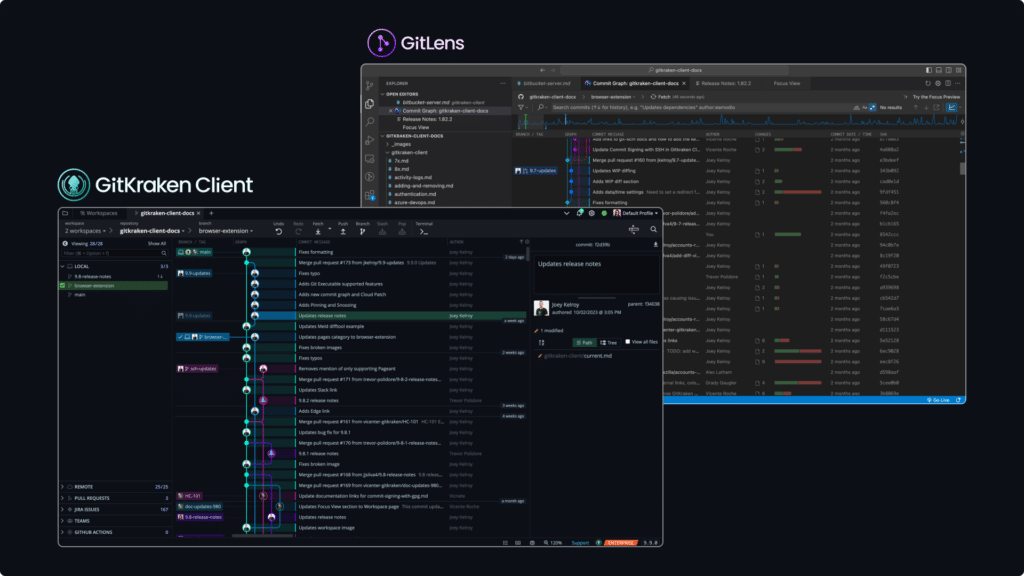Open Run and Debug in GitLens activity bar
Image resolution: width=1024 pixels, height=576 pixels.
pyautogui.click(x=370, y=140)
